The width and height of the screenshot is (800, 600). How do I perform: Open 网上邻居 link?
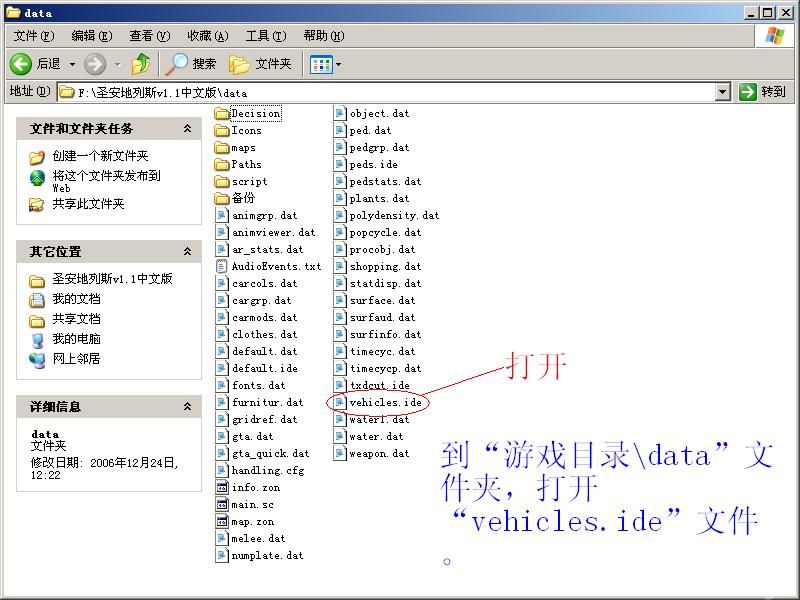(x=77, y=359)
